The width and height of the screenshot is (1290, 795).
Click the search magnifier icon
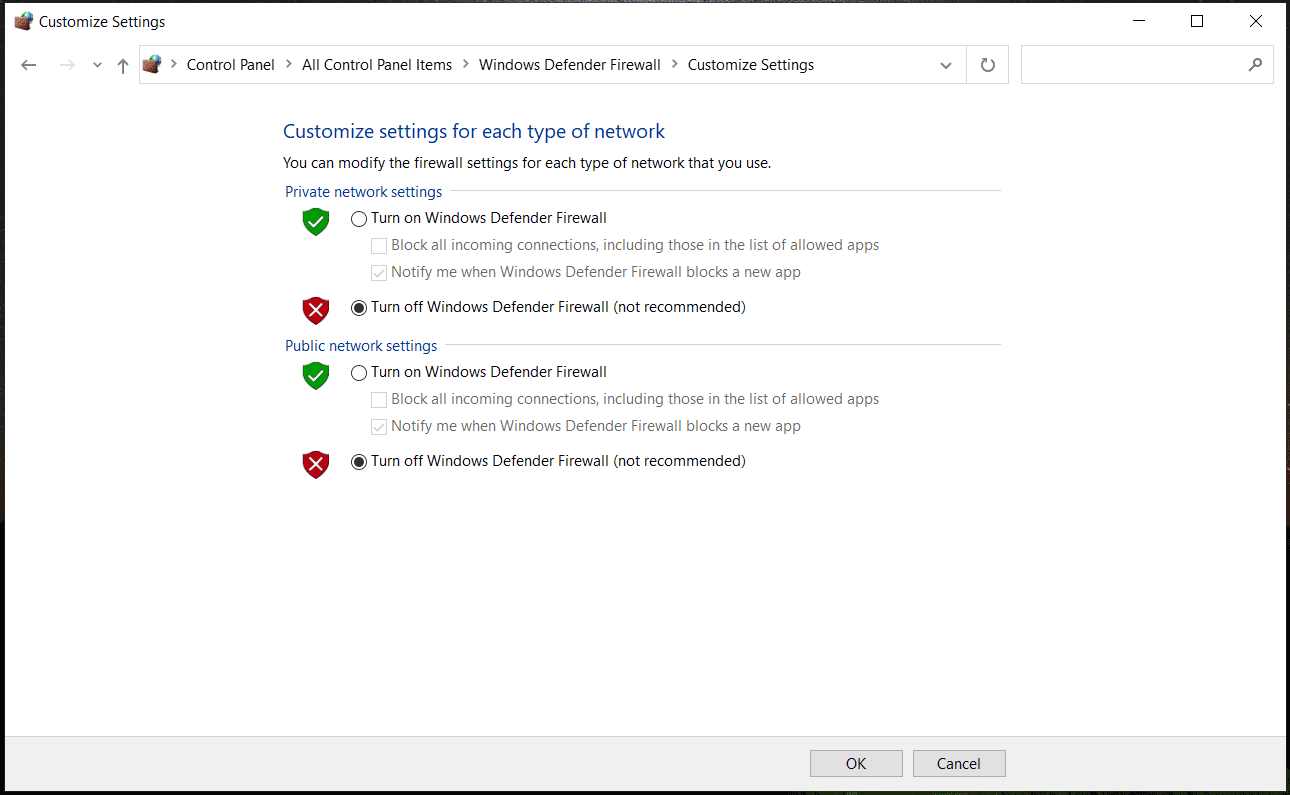[x=1255, y=64]
